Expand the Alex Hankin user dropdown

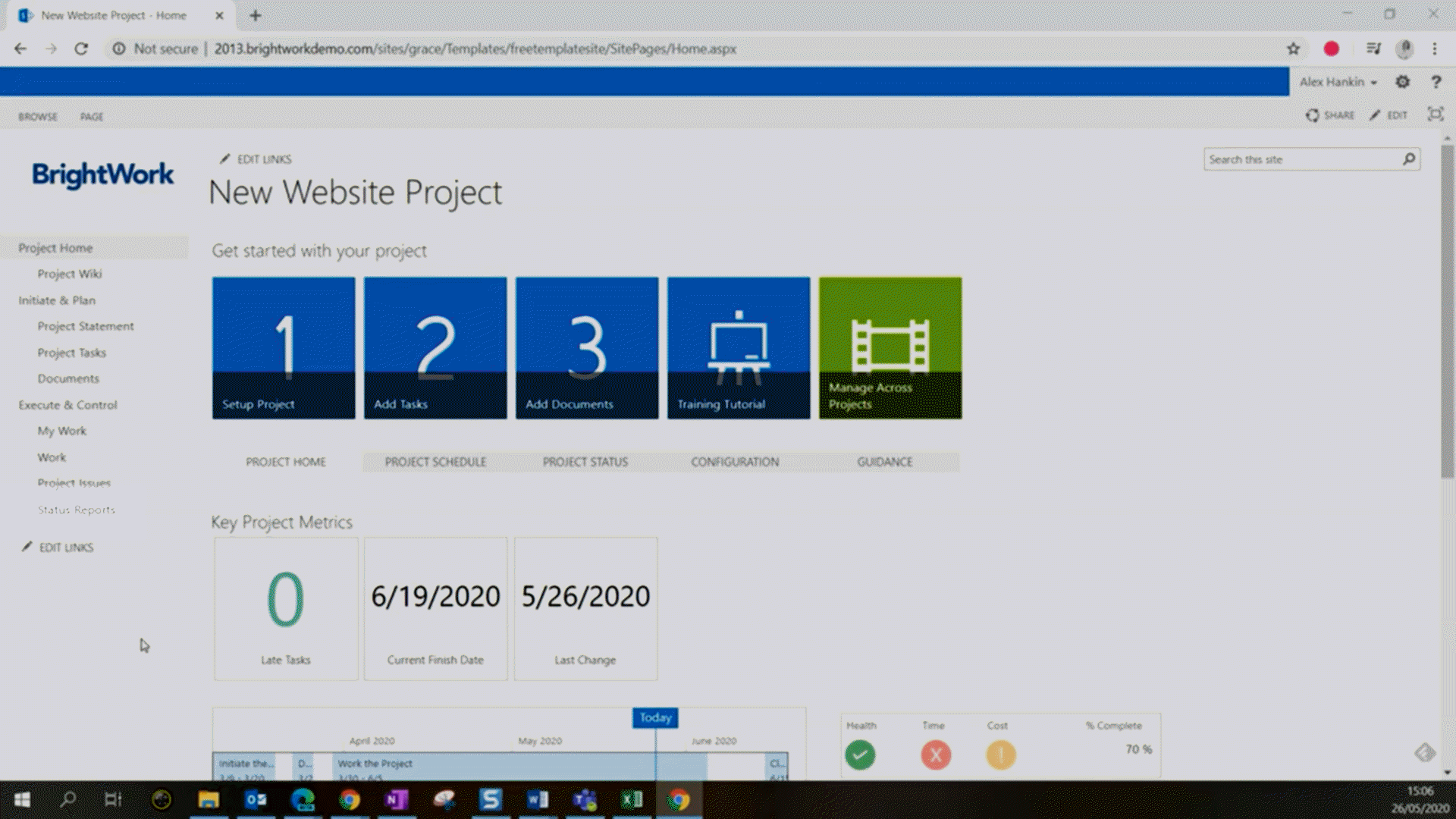1338,82
